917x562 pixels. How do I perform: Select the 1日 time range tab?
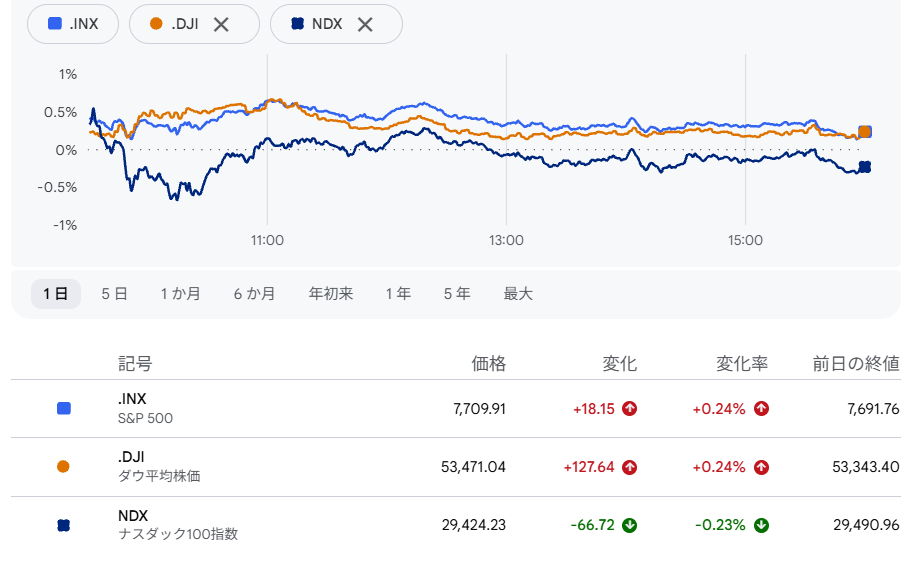pyautogui.click(x=56, y=294)
